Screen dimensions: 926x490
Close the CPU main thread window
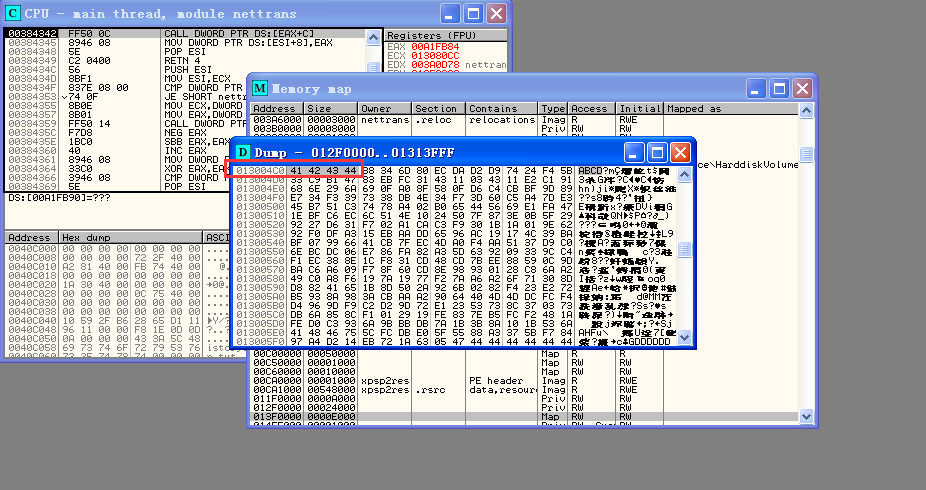pyautogui.click(x=497, y=13)
